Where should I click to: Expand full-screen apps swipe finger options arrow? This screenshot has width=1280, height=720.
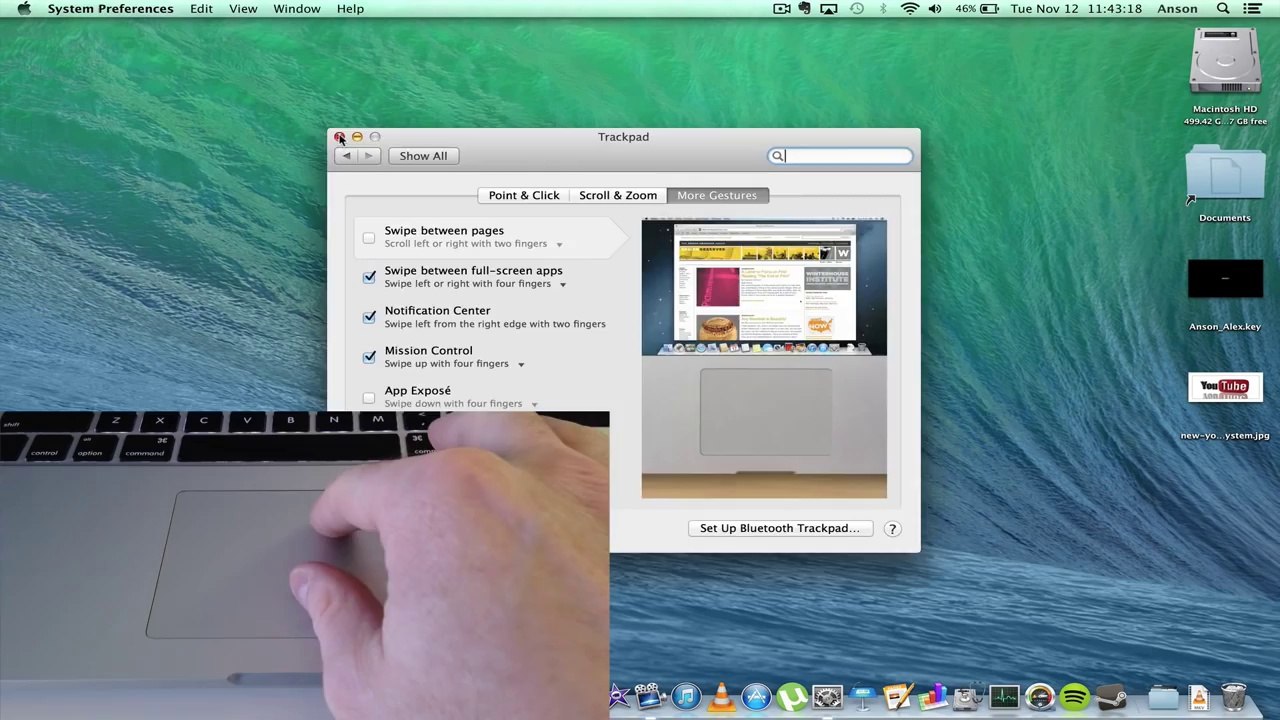[562, 285]
